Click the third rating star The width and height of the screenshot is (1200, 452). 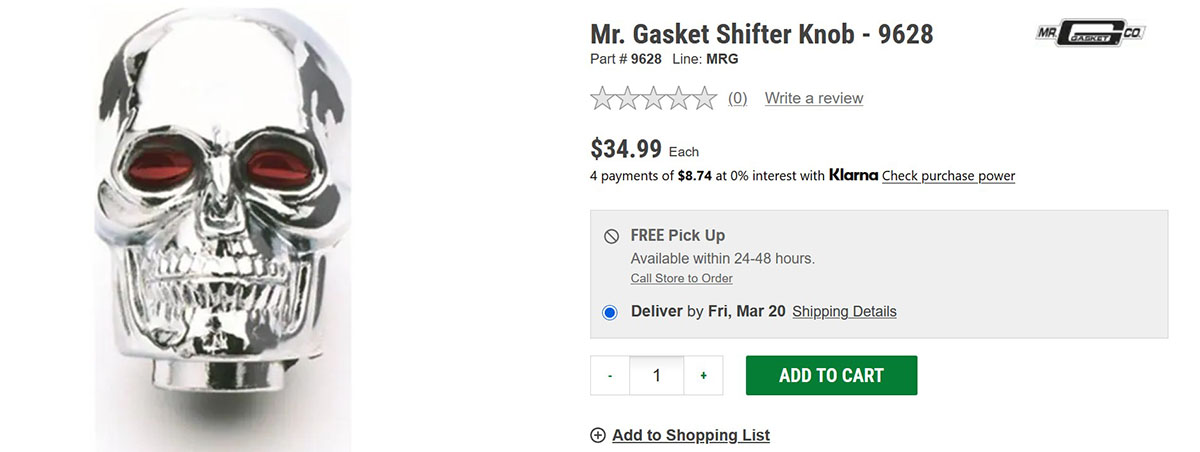654,98
